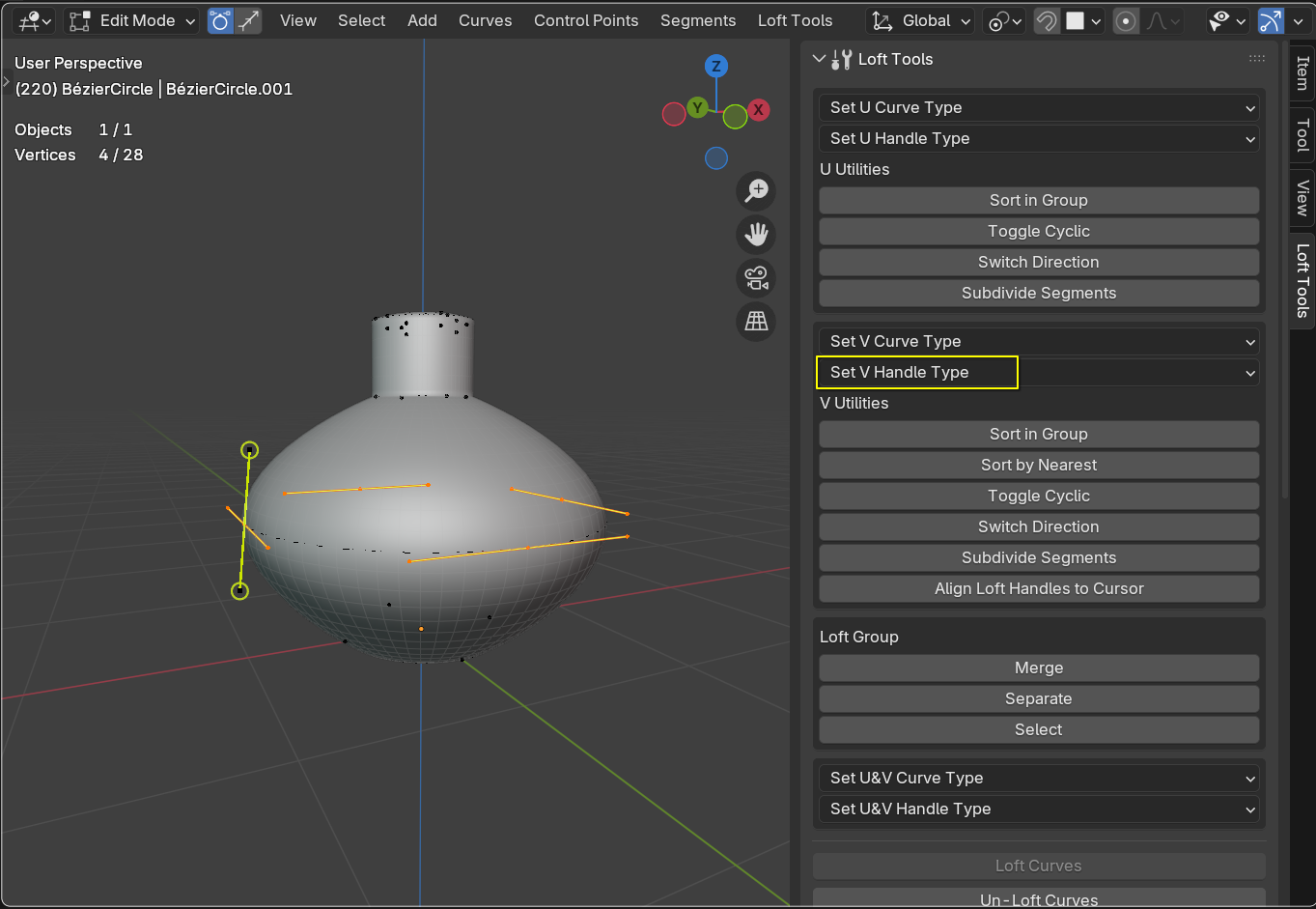Click V Utilities Switch Direction
This screenshot has width=1316, height=909.
1039,526
